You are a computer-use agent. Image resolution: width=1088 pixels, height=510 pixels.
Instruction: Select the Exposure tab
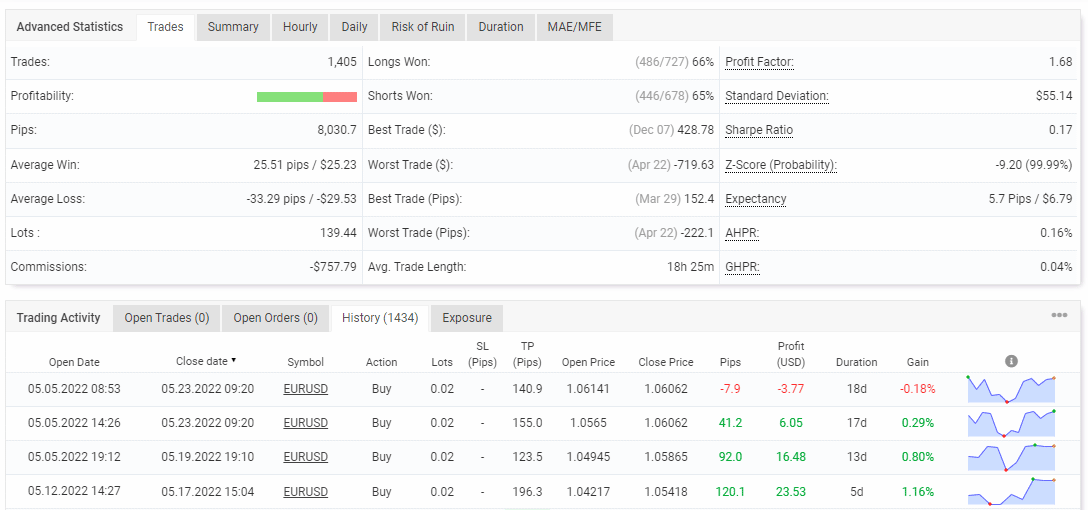pyautogui.click(x=467, y=318)
